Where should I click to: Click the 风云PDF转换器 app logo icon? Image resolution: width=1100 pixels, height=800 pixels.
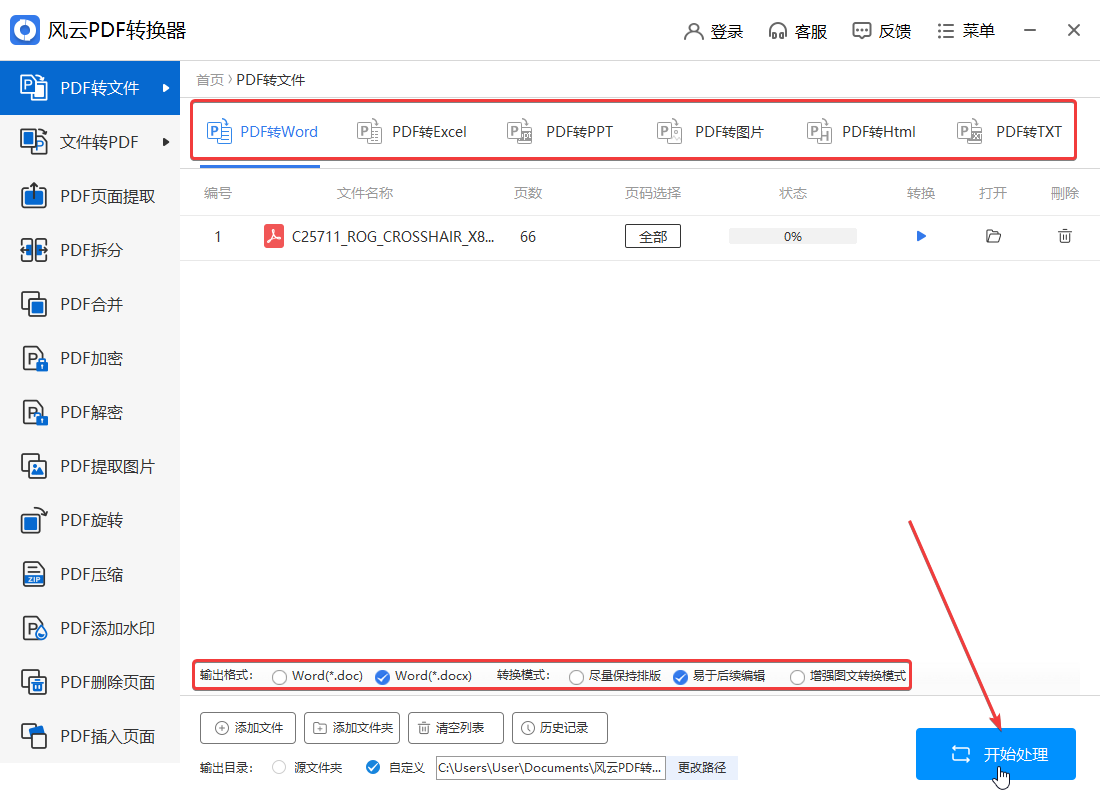pos(25,30)
